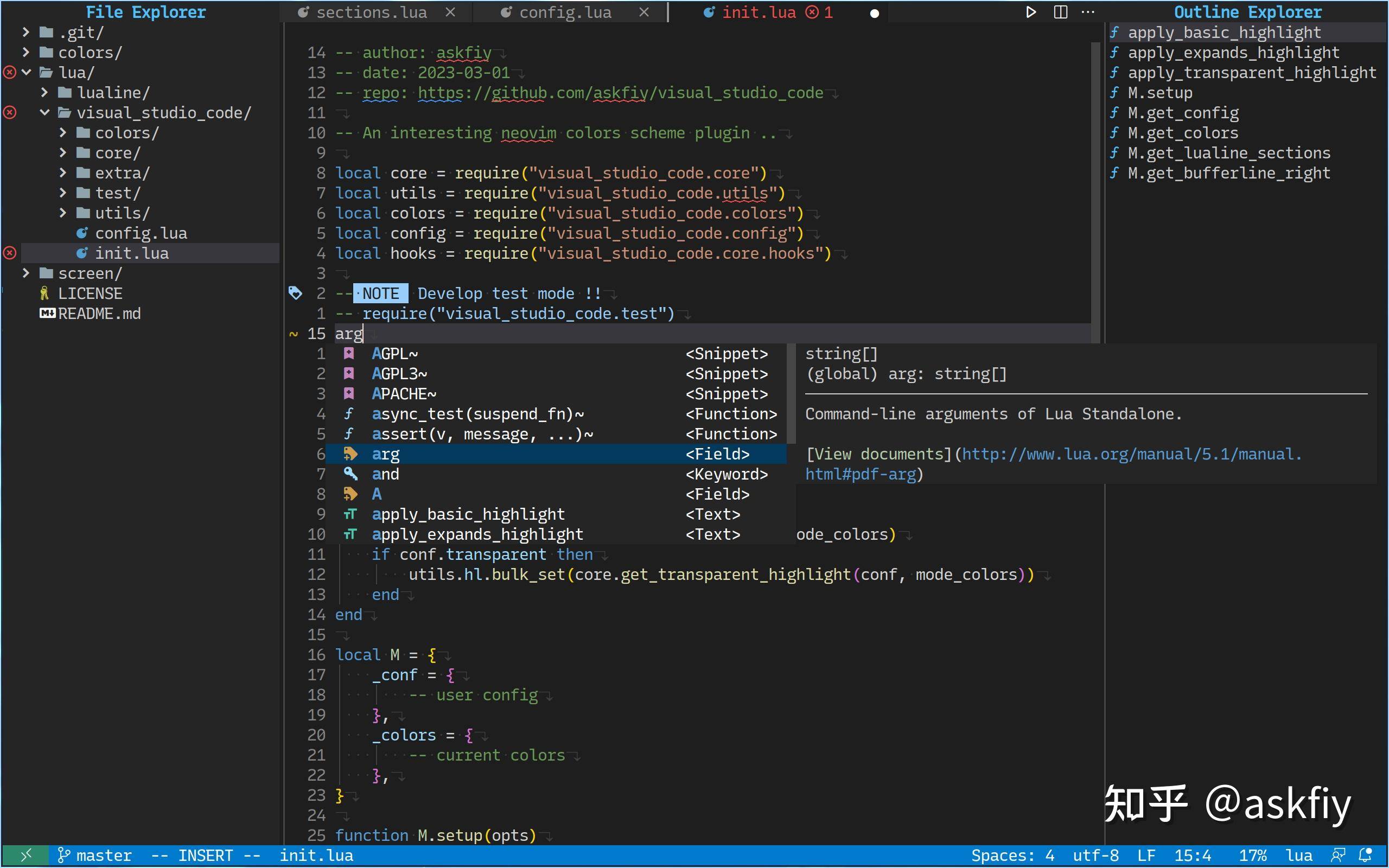Click the unsaved dot on init.lua tab
Image resolution: width=1389 pixels, height=868 pixels.
[874, 13]
